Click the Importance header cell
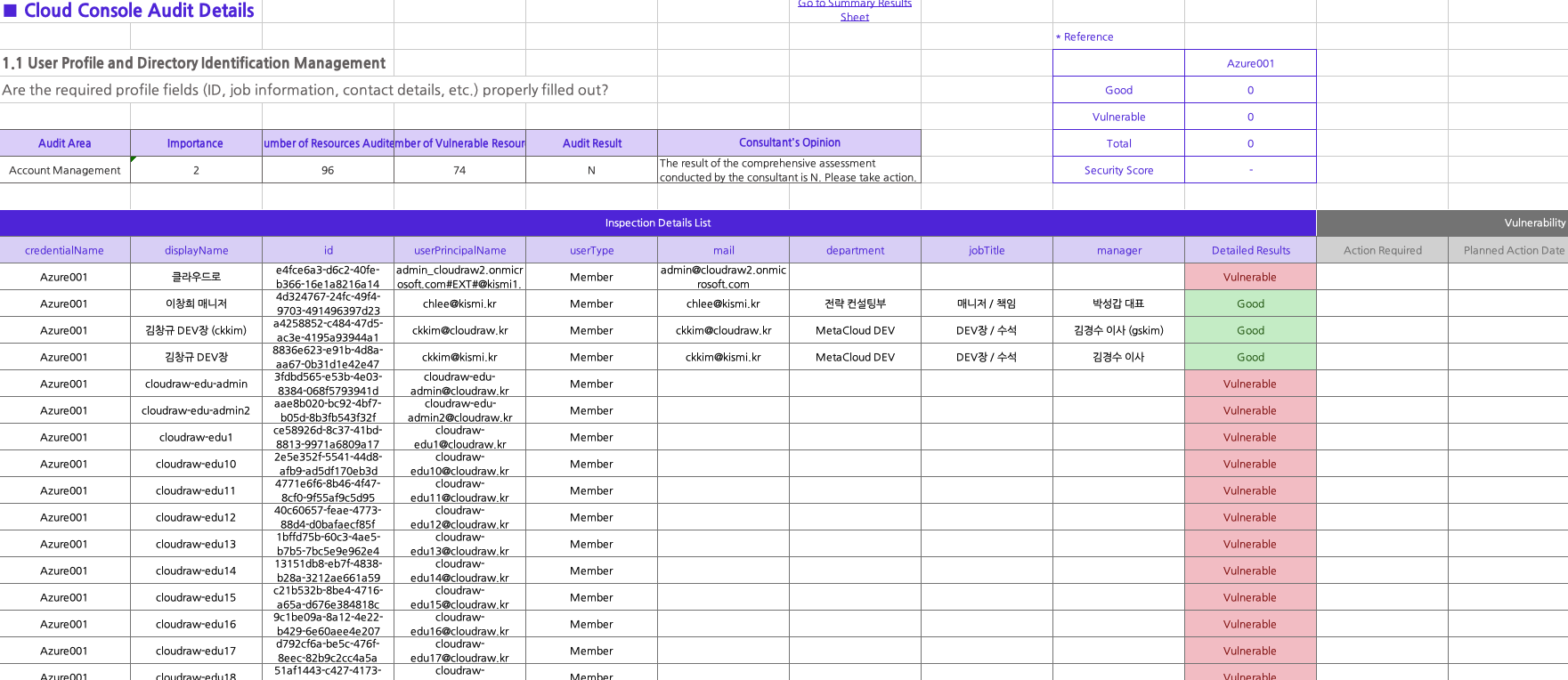 pos(196,143)
